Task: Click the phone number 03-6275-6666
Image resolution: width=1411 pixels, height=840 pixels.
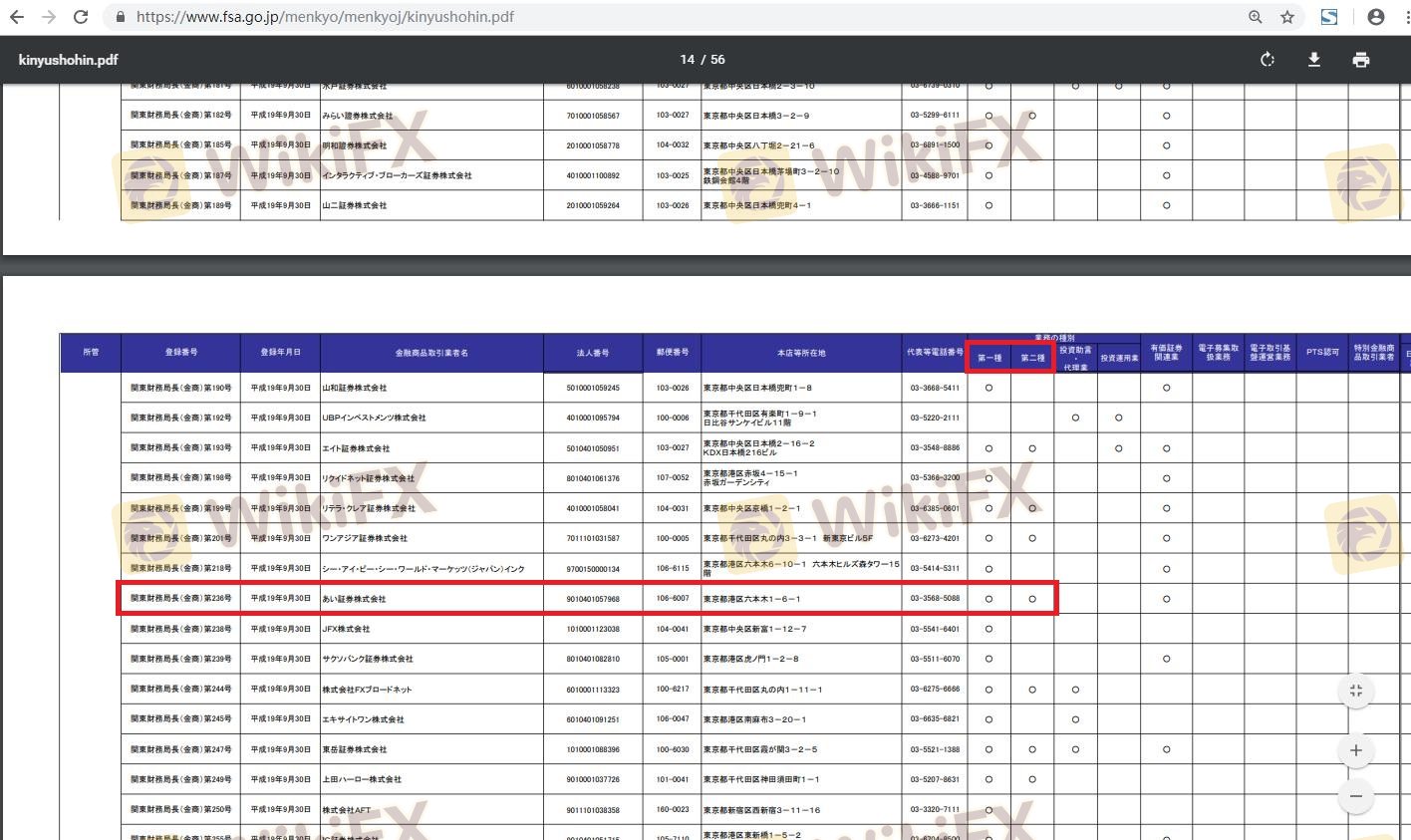Action: point(935,690)
